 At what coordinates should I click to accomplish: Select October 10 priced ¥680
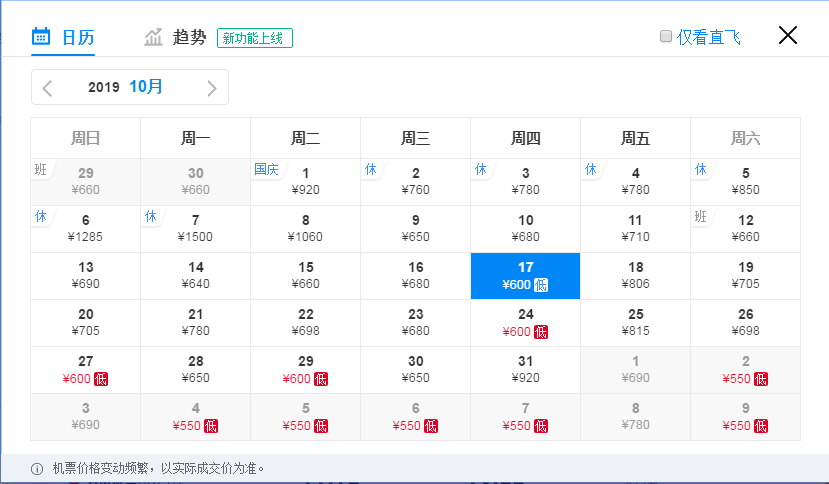(x=526, y=229)
